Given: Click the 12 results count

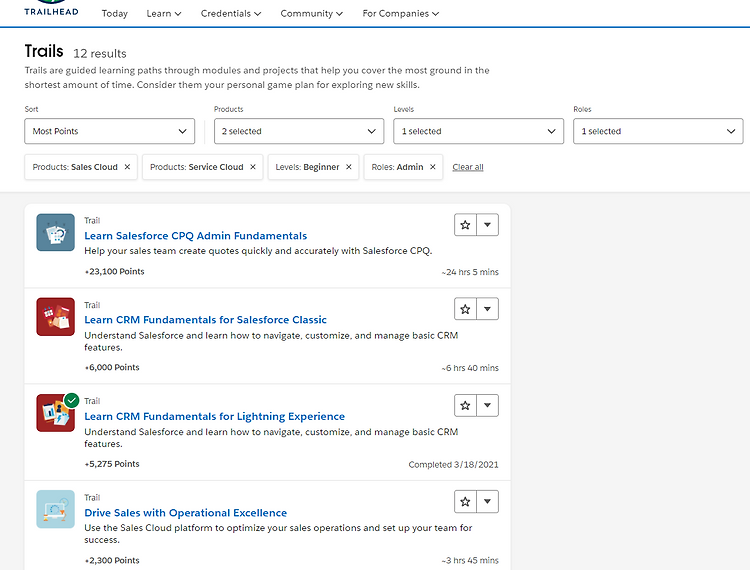Looking at the screenshot, I should 99,54.
